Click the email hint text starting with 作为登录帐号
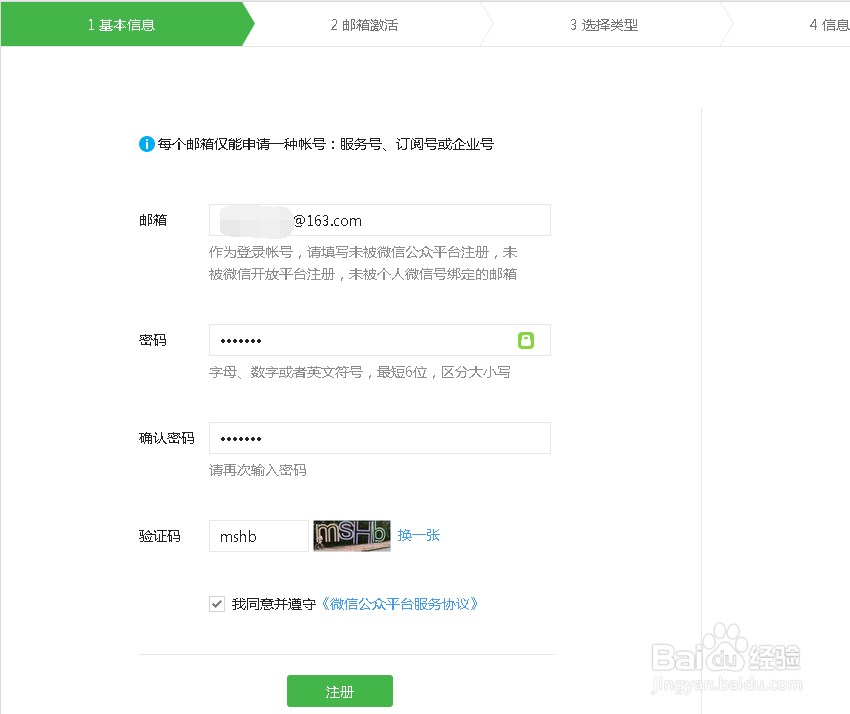This screenshot has width=850, height=714. (363, 263)
